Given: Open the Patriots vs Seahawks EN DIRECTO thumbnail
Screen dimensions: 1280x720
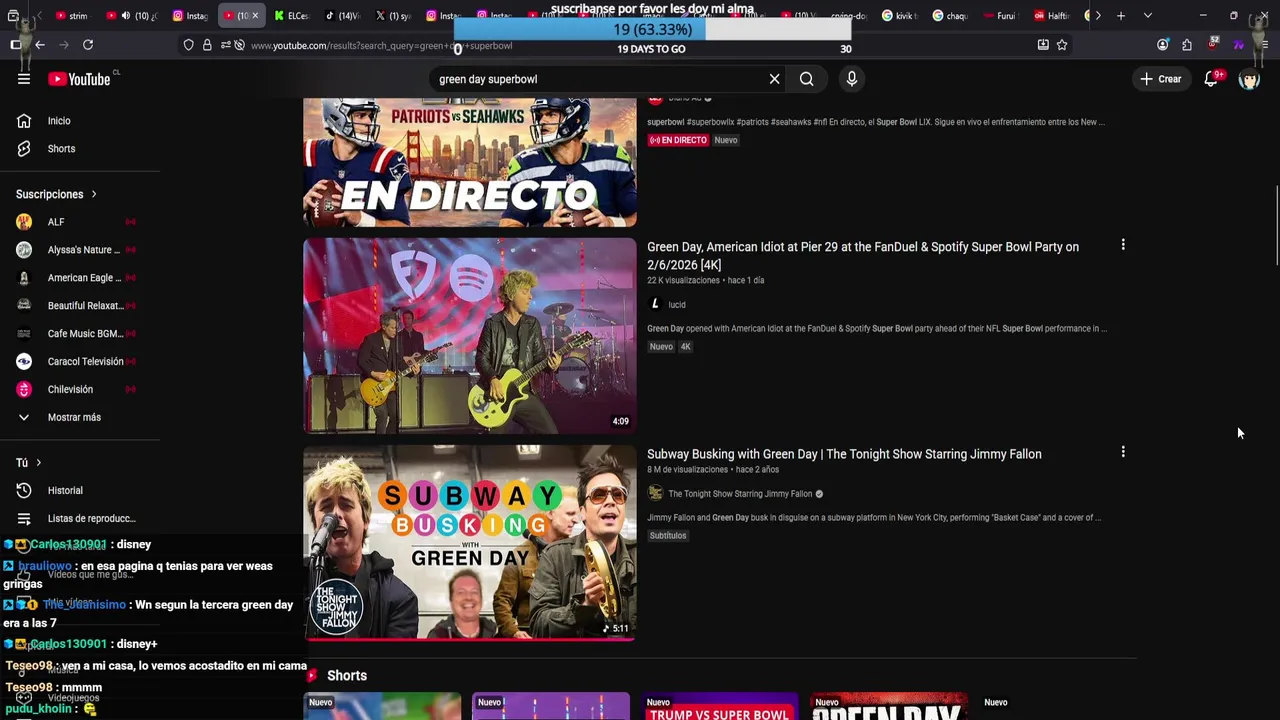Looking at the screenshot, I should (x=469, y=163).
